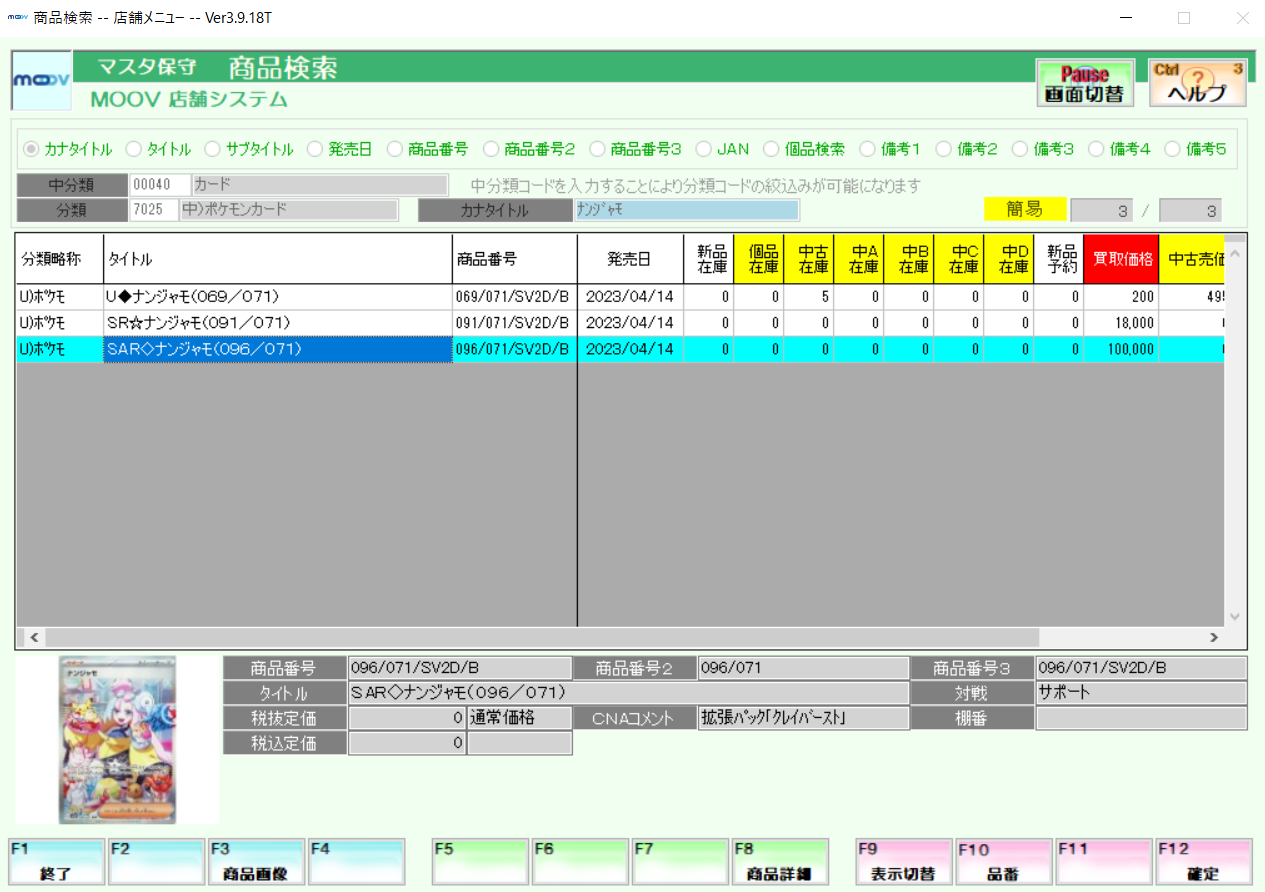Click the 発売日 column header
The image size is (1265, 892).
point(631,259)
